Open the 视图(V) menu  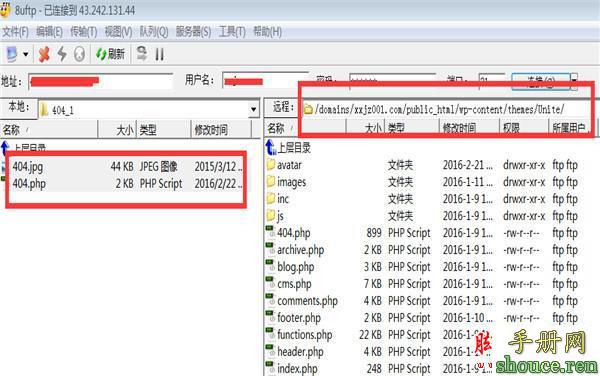tap(118, 32)
